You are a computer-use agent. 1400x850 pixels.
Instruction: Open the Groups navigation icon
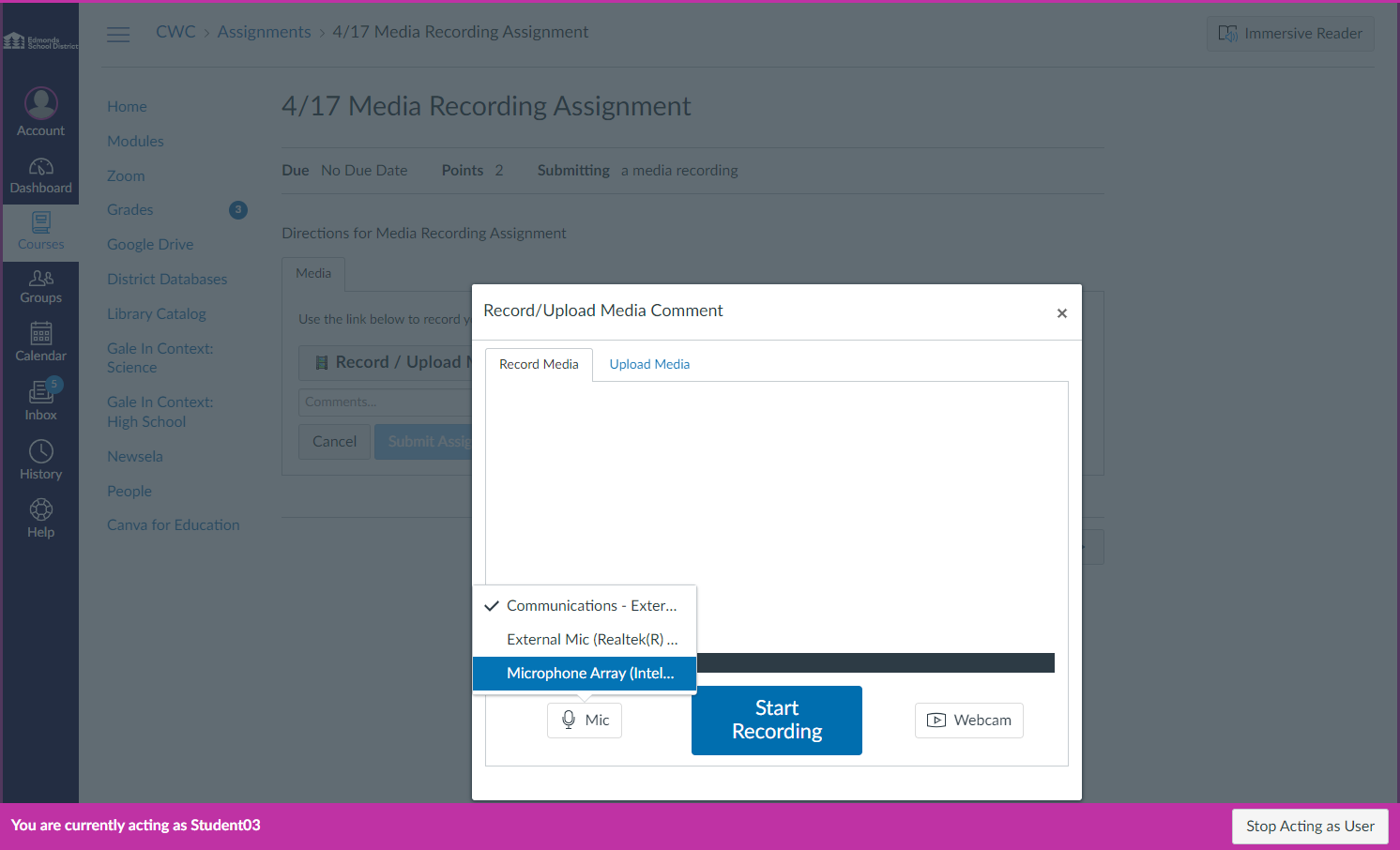(40, 287)
